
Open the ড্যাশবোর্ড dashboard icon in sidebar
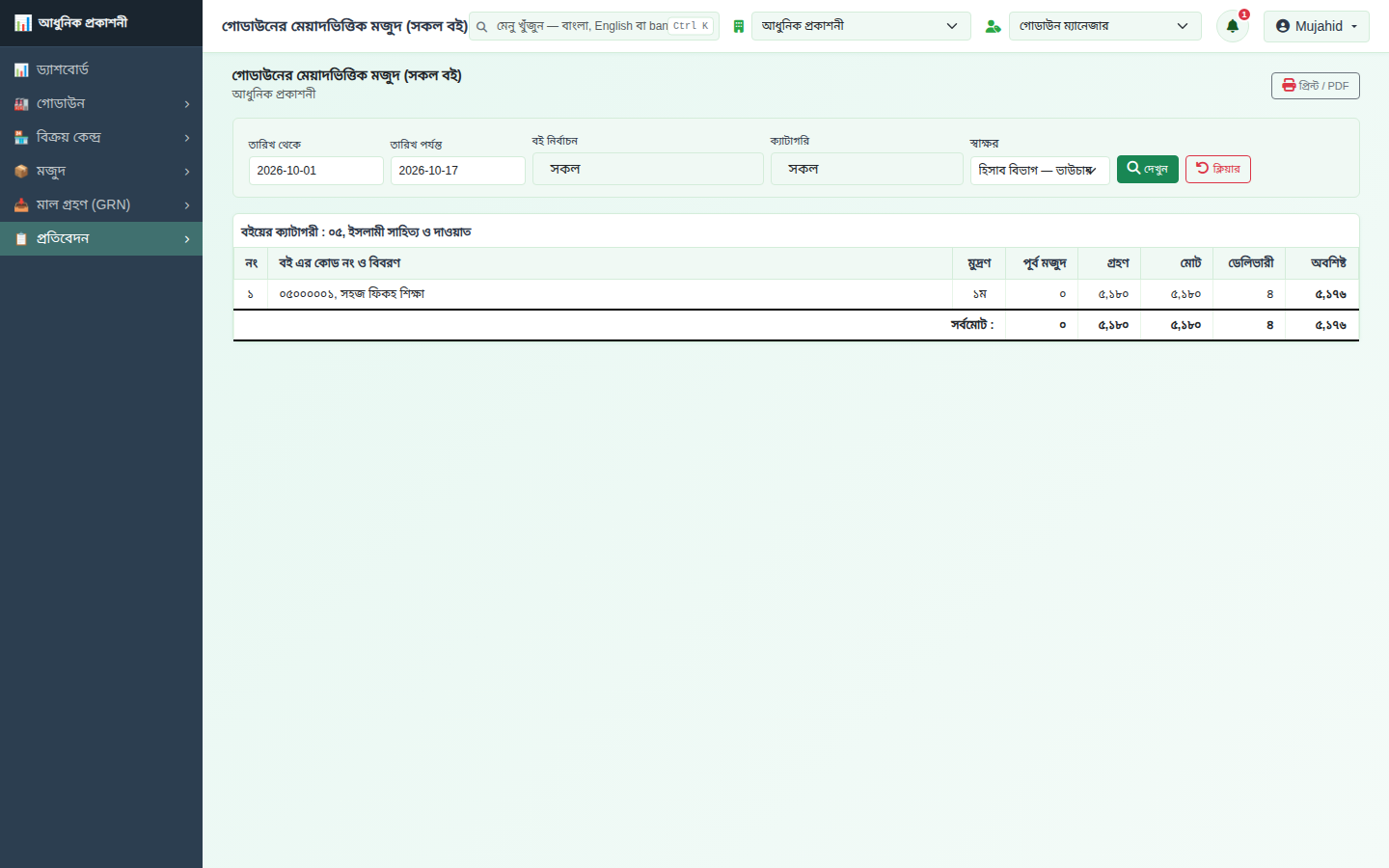21,69
